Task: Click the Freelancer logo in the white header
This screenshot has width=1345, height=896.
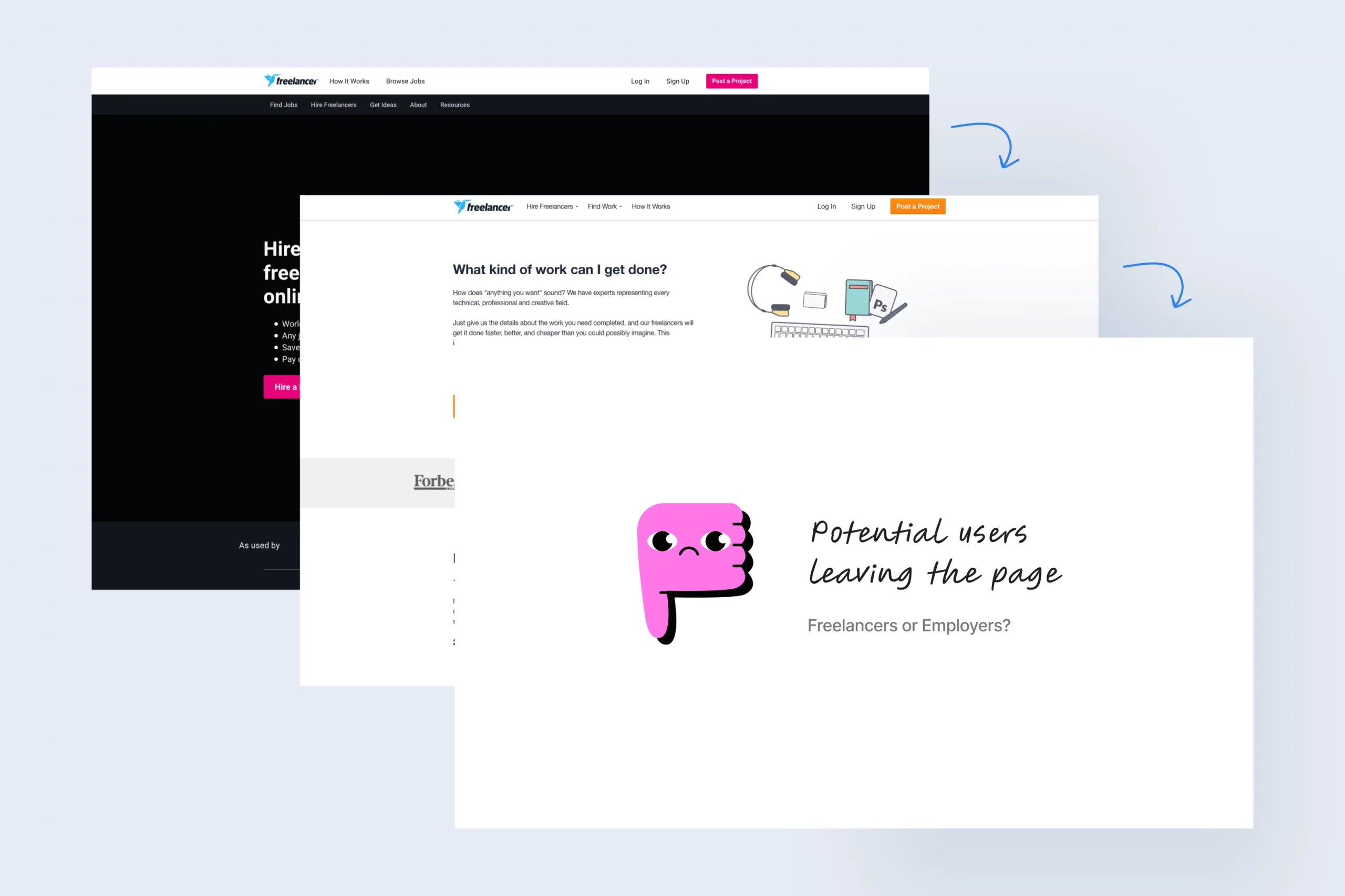Action: pos(483,207)
